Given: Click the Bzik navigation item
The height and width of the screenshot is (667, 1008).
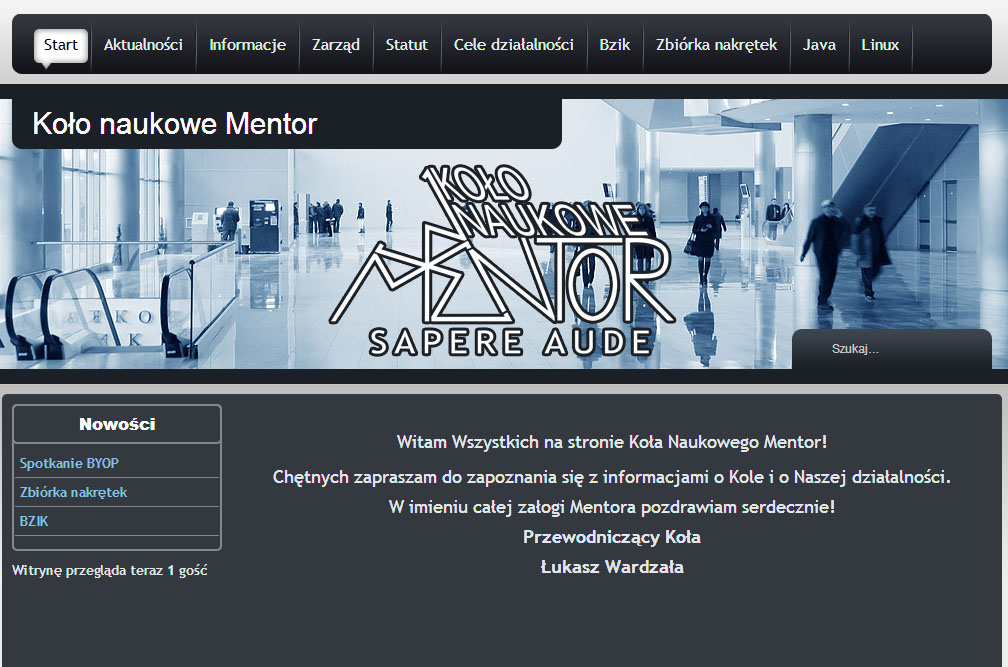Looking at the screenshot, I should pyautogui.click(x=615, y=45).
